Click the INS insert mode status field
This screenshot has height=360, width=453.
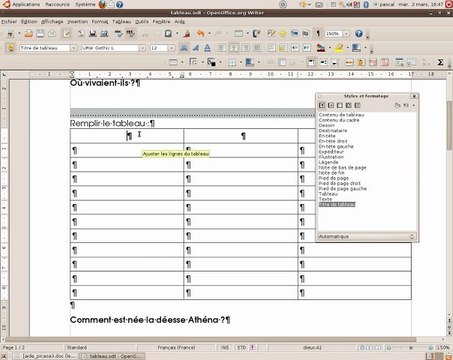[225, 347]
